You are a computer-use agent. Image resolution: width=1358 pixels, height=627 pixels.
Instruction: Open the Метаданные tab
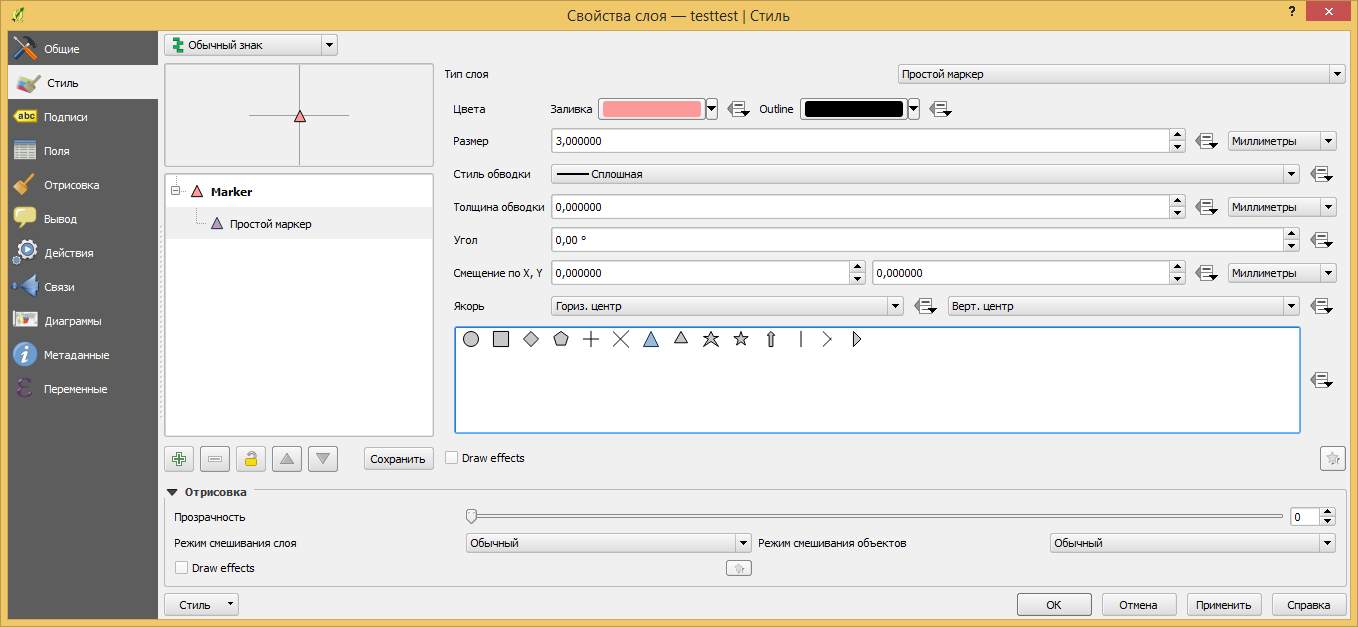[76, 355]
